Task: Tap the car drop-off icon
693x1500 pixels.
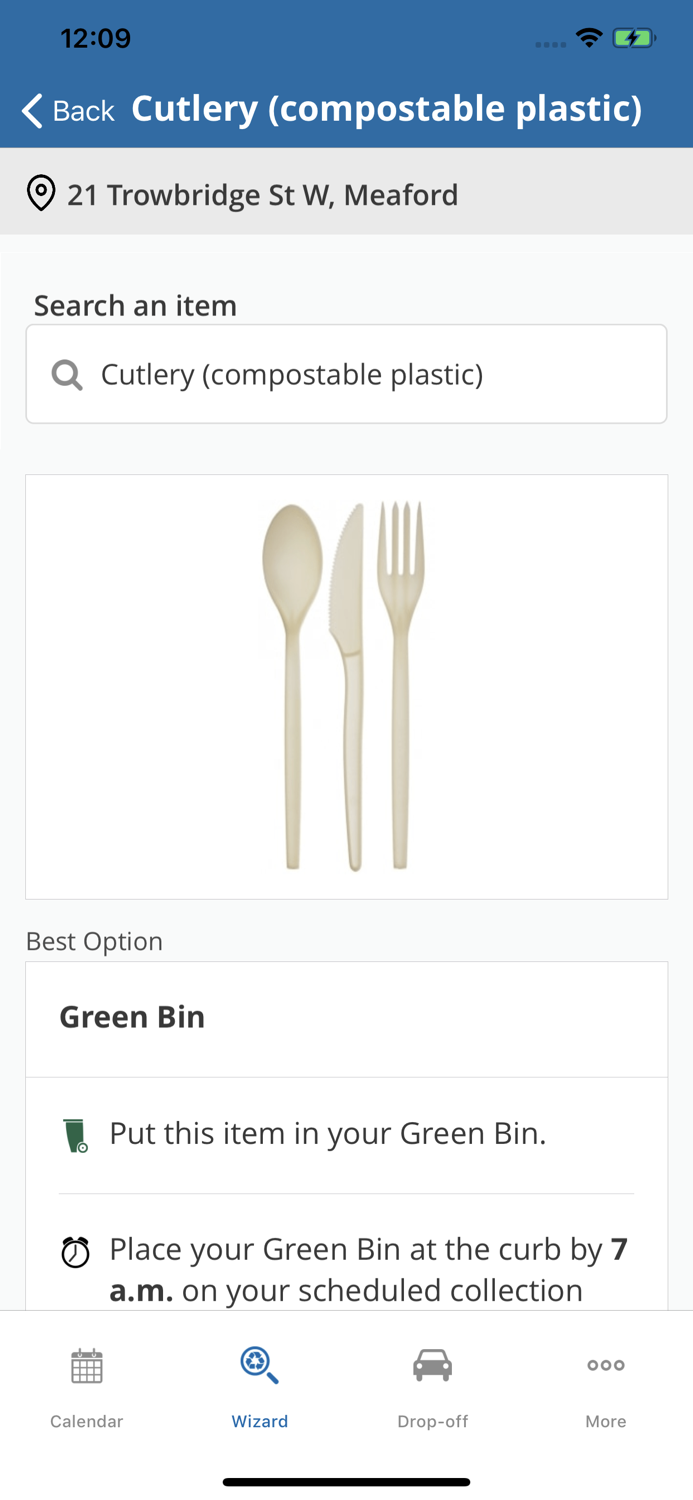Action: (x=432, y=1366)
